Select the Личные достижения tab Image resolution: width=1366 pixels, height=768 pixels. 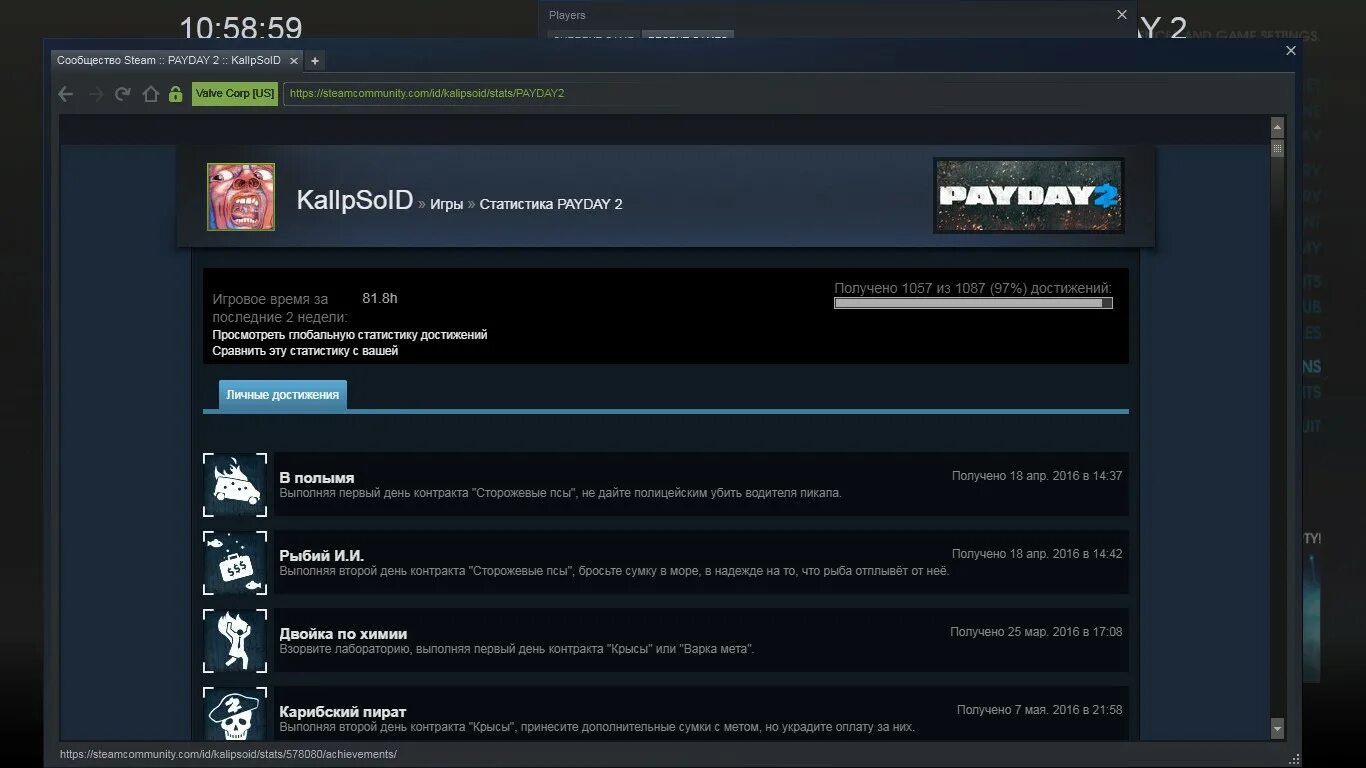283,395
